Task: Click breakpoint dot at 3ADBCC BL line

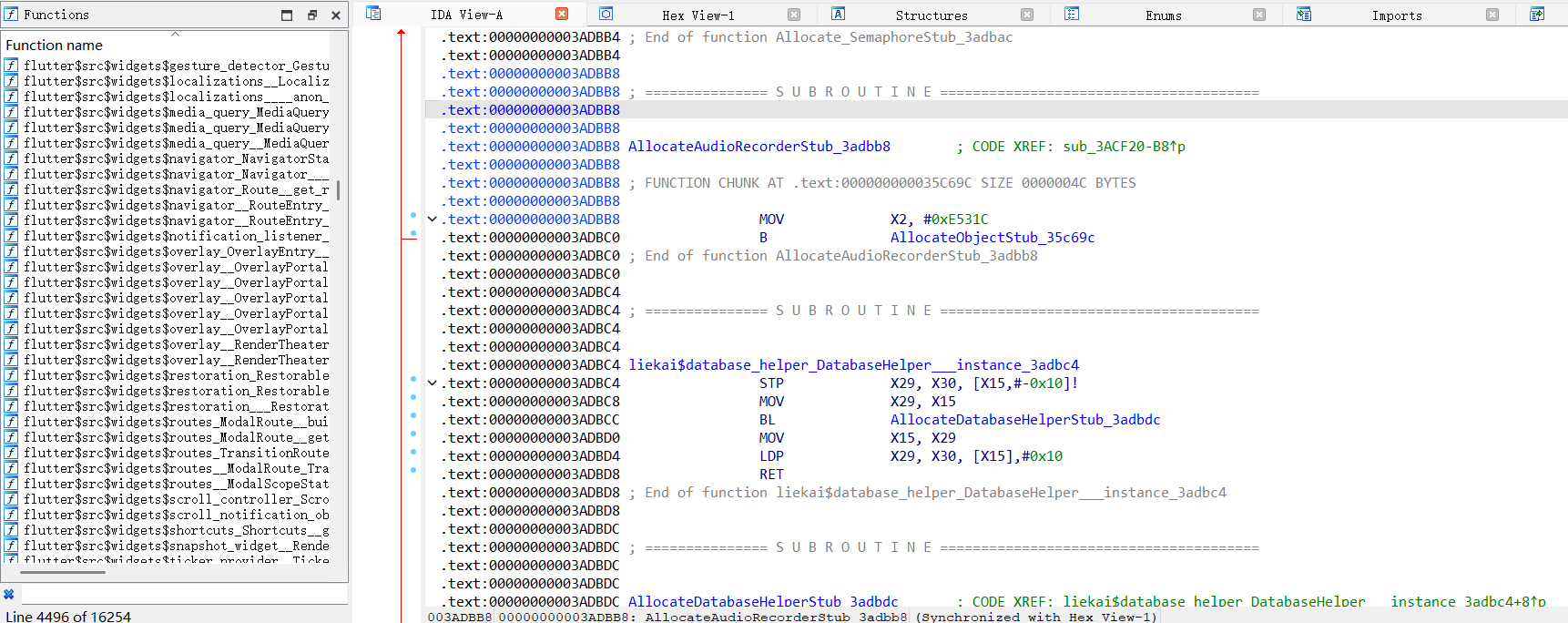Action: [x=413, y=415]
